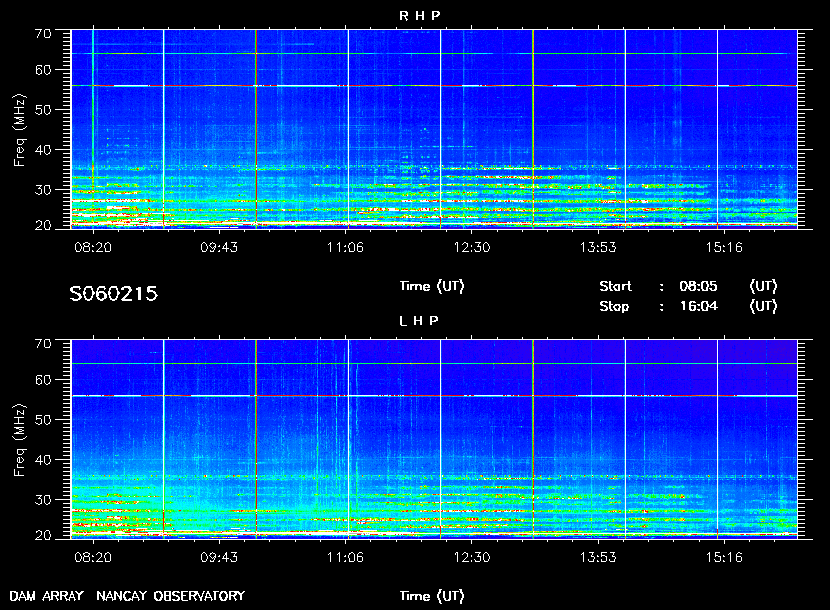Screen dimensions: 830x610
Task: Select the start time value "08:05"
Action: coord(698,286)
